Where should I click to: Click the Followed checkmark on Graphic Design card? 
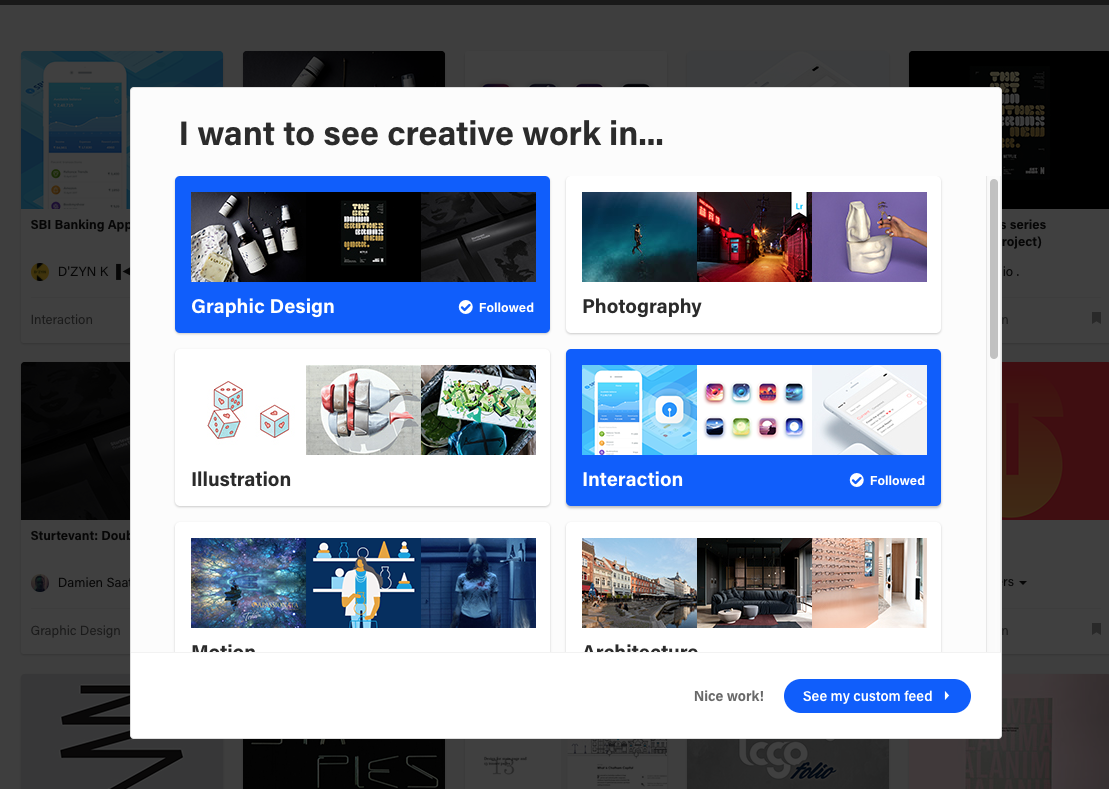tap(465, 307)
